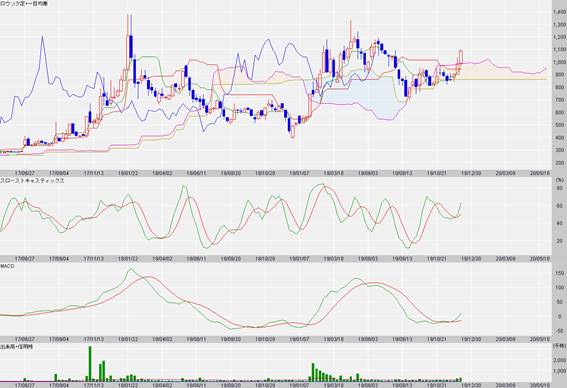Select the スローストキャスティックス panel title
Viewport: 567px width, 388px height.
click(32, 180)
